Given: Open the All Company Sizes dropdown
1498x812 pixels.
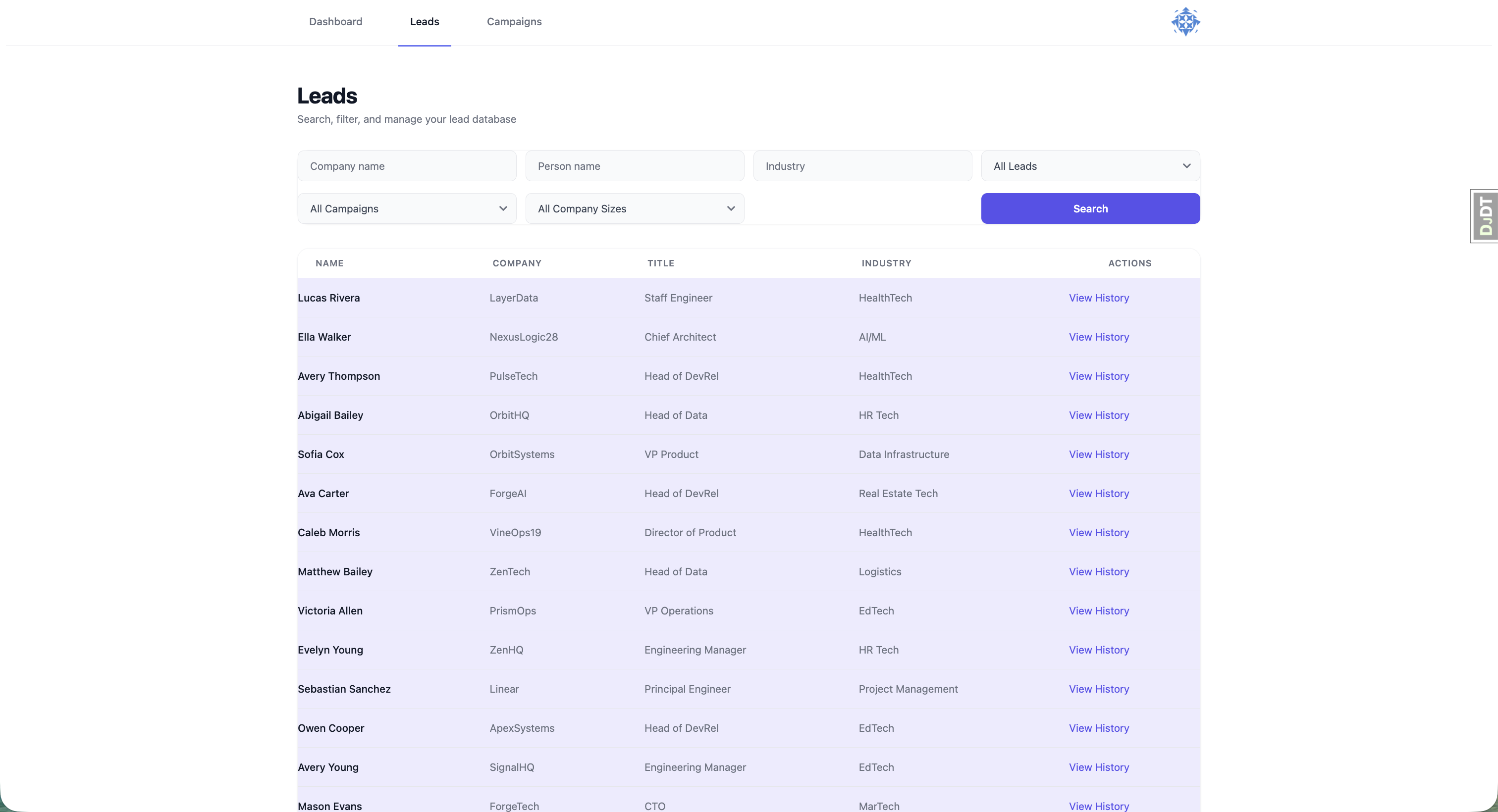Looking at the screenshot, I should pyautogui.click(x=635, y=208).
